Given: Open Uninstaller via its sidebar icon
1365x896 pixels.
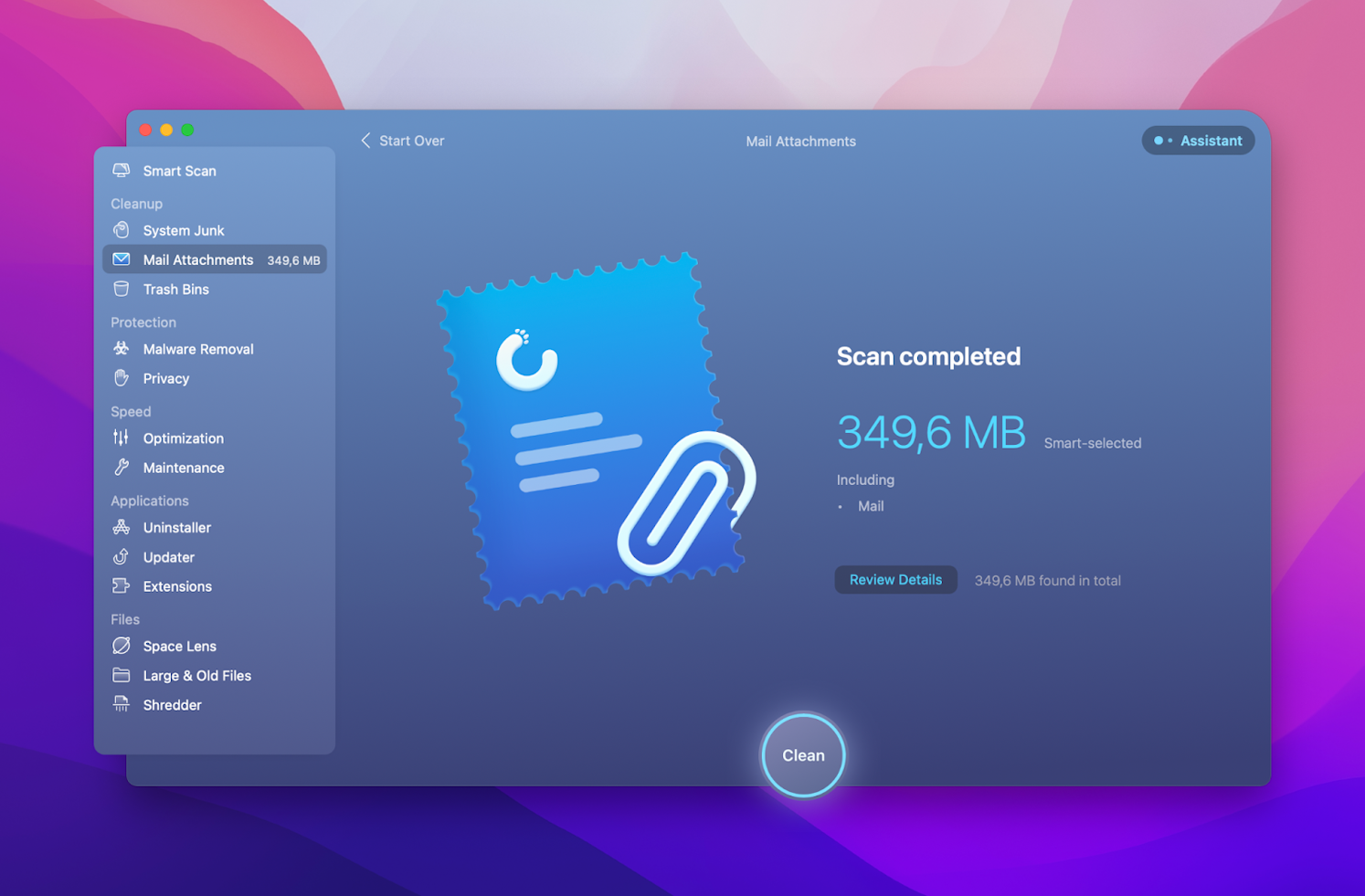Looking at the screenshot, I should (121, 528).
